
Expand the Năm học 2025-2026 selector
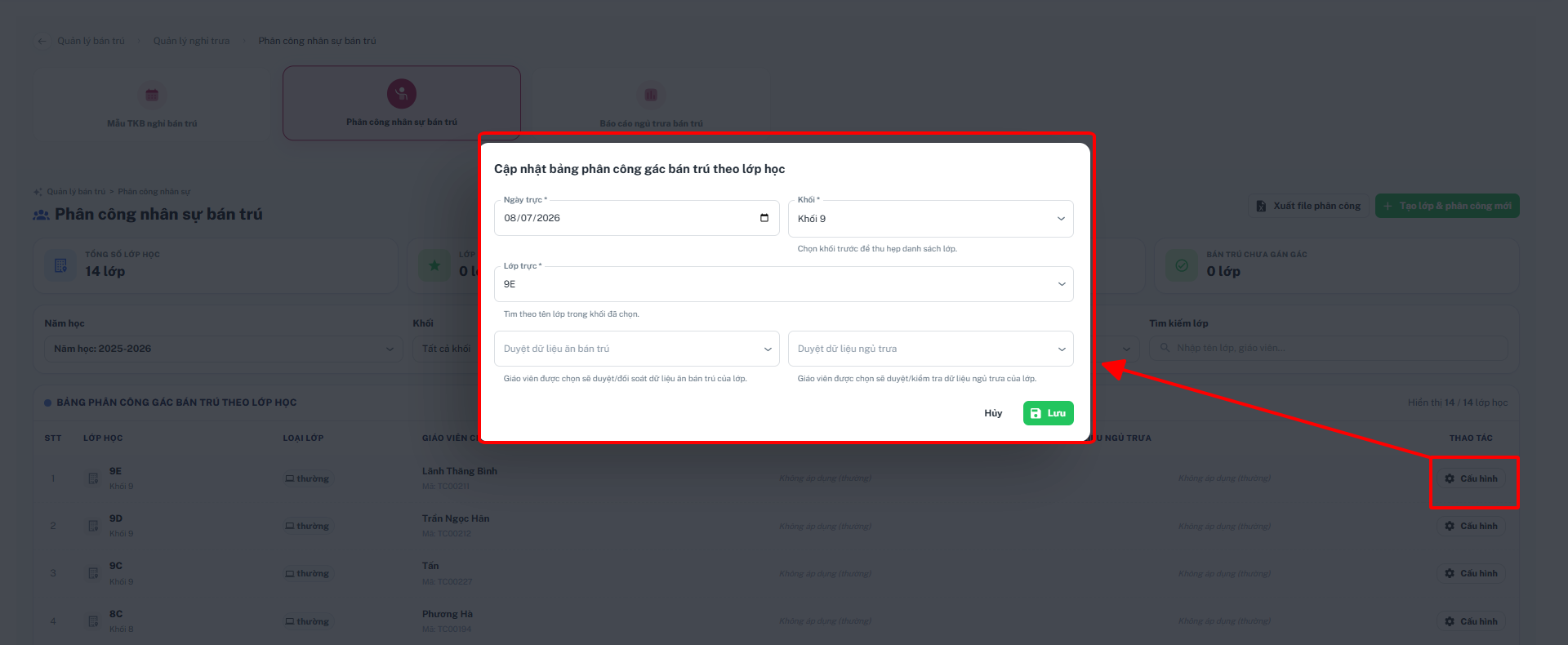[x=223, y=349]
